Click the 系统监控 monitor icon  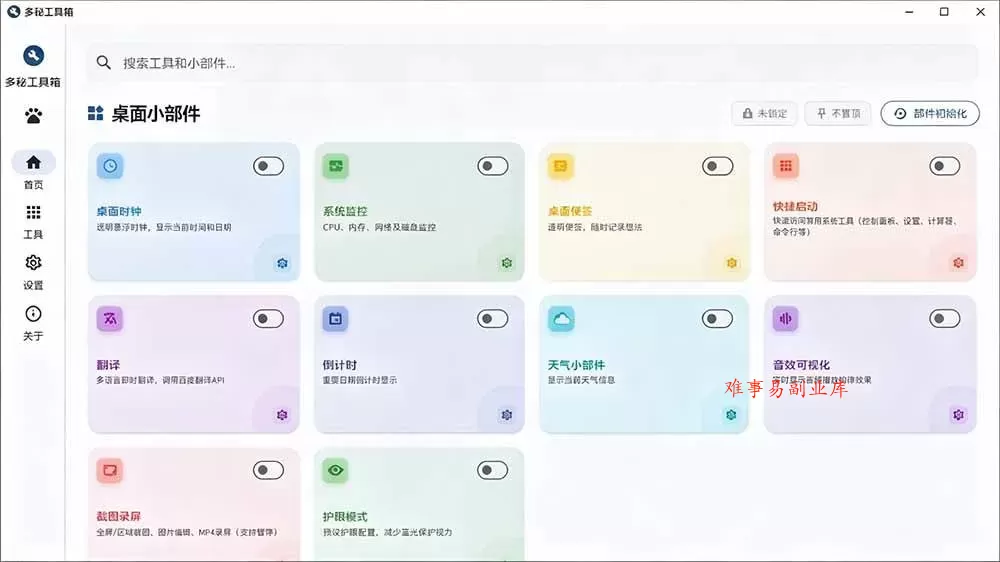tap(335, 166)
